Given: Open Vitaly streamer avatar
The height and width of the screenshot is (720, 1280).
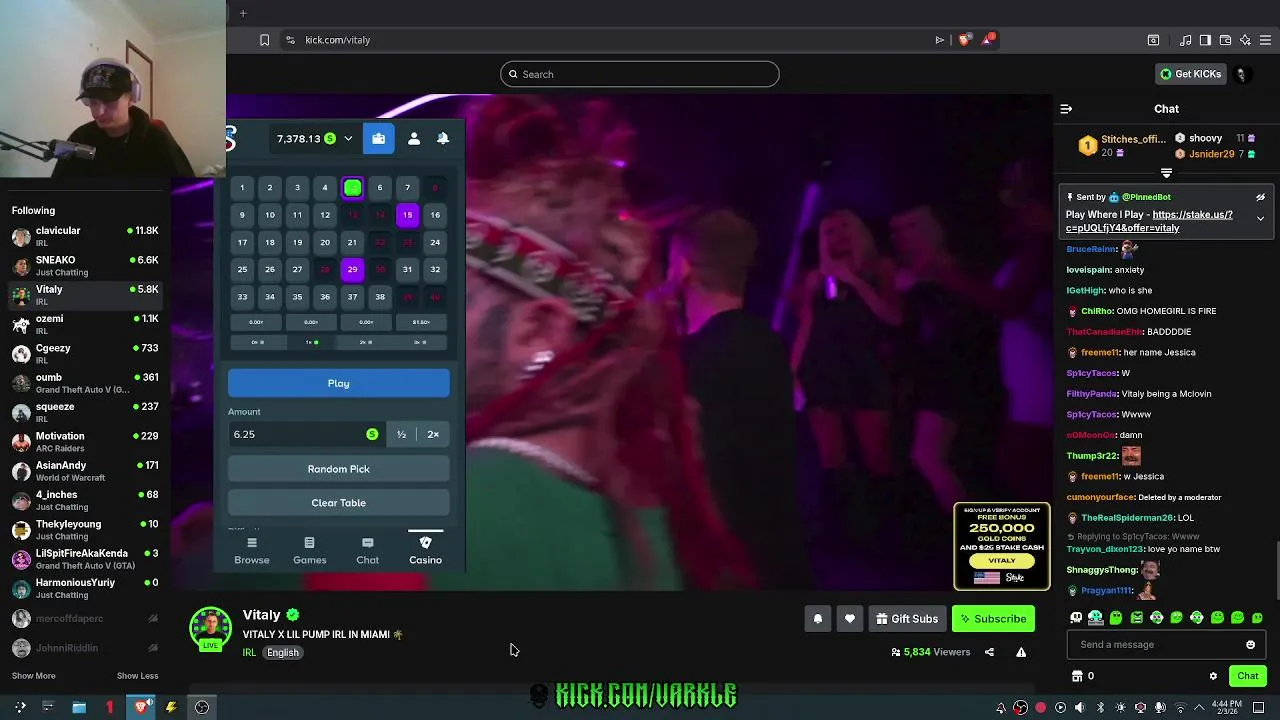Looking at the screenshot, I should [211, 628].
